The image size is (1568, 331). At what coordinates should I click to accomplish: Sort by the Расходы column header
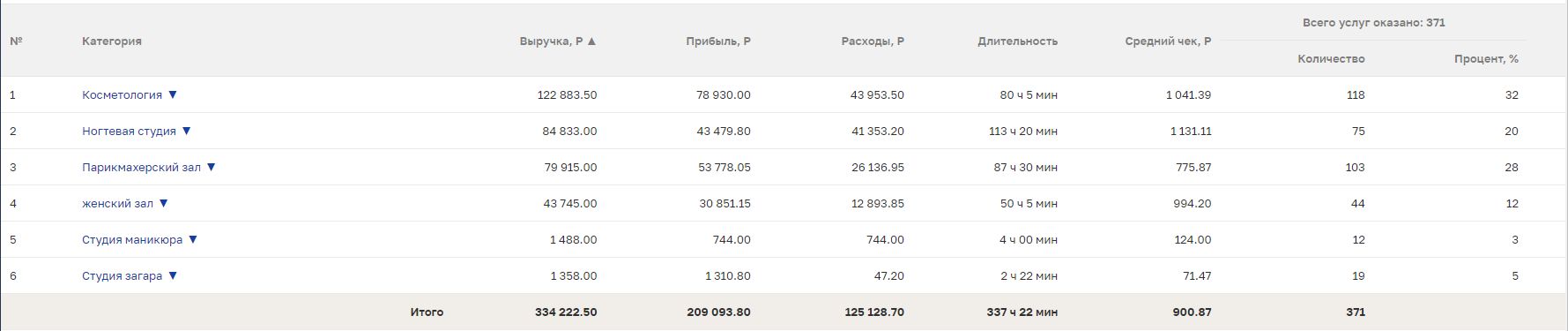[x=873, y=41]
